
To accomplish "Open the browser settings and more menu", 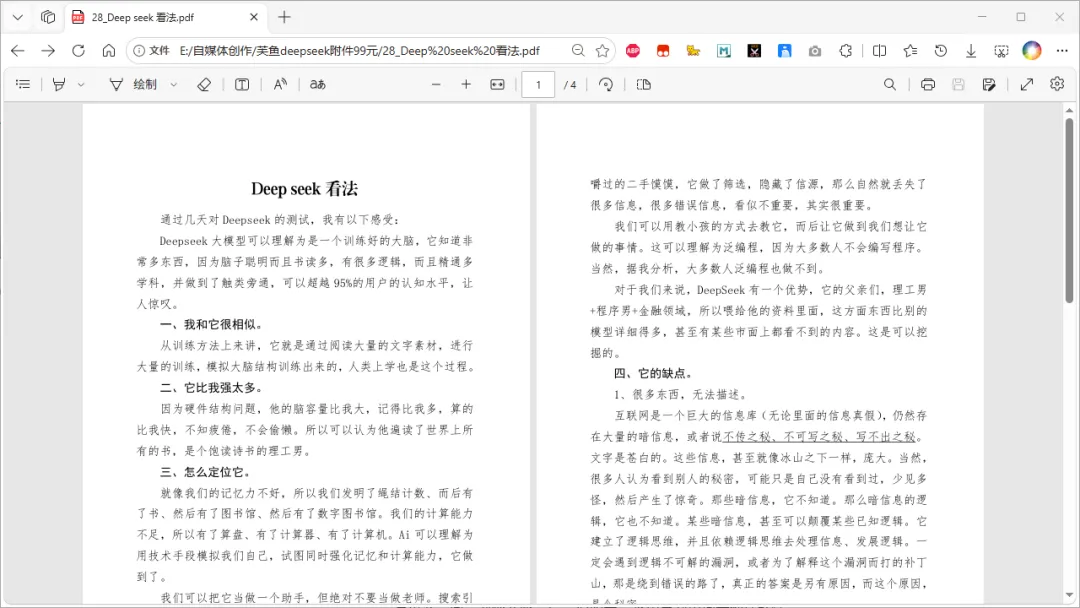I will tap(1061, 50).
